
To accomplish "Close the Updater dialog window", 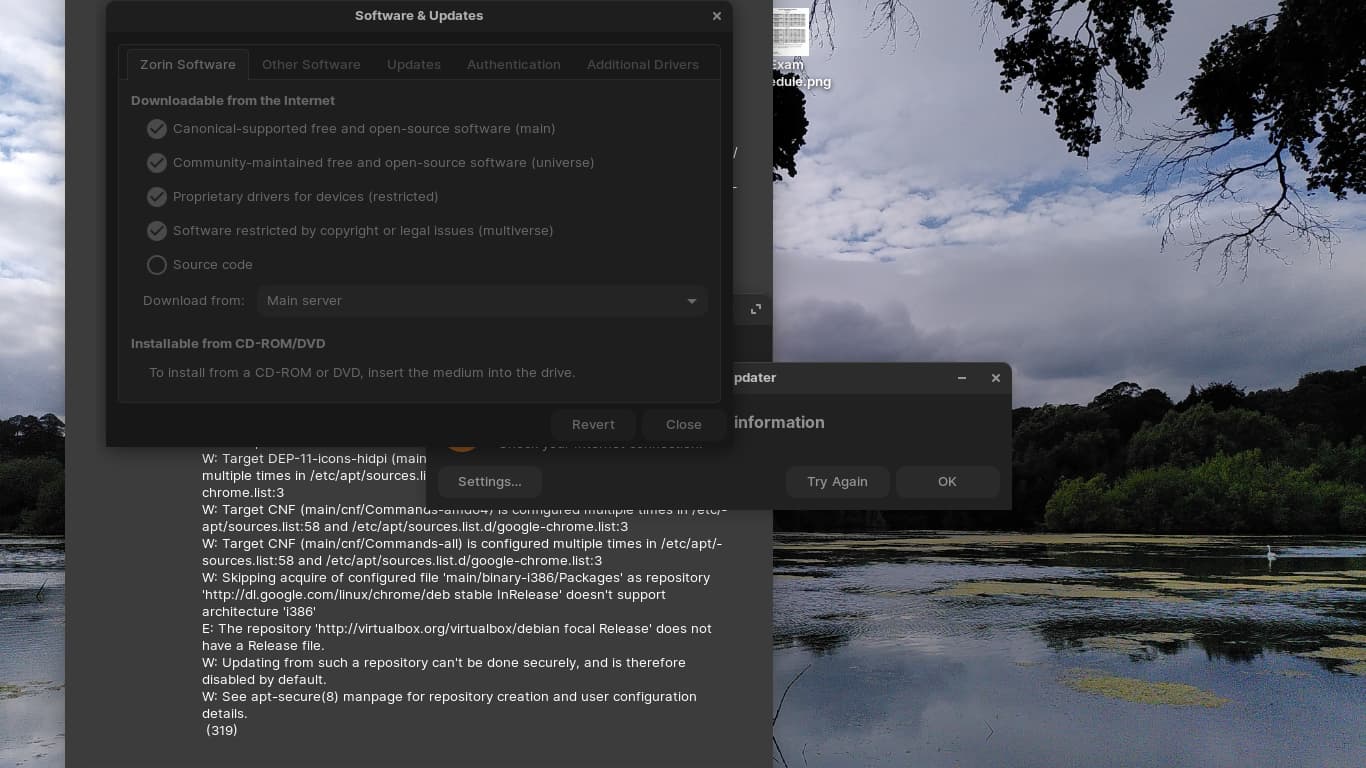I will (x=995, y=378).
